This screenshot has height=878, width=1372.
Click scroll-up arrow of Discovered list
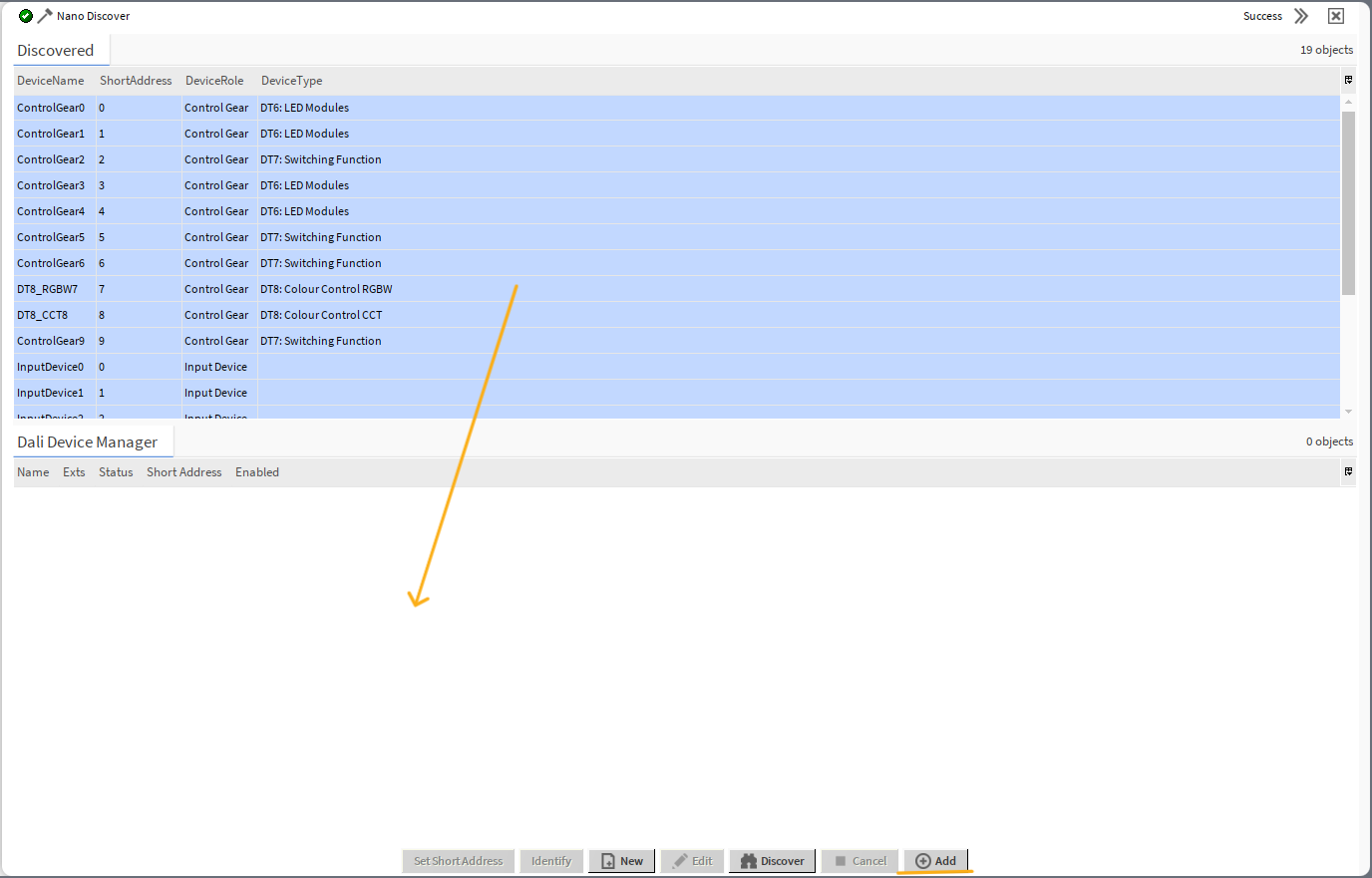[x=1348, y=102]
